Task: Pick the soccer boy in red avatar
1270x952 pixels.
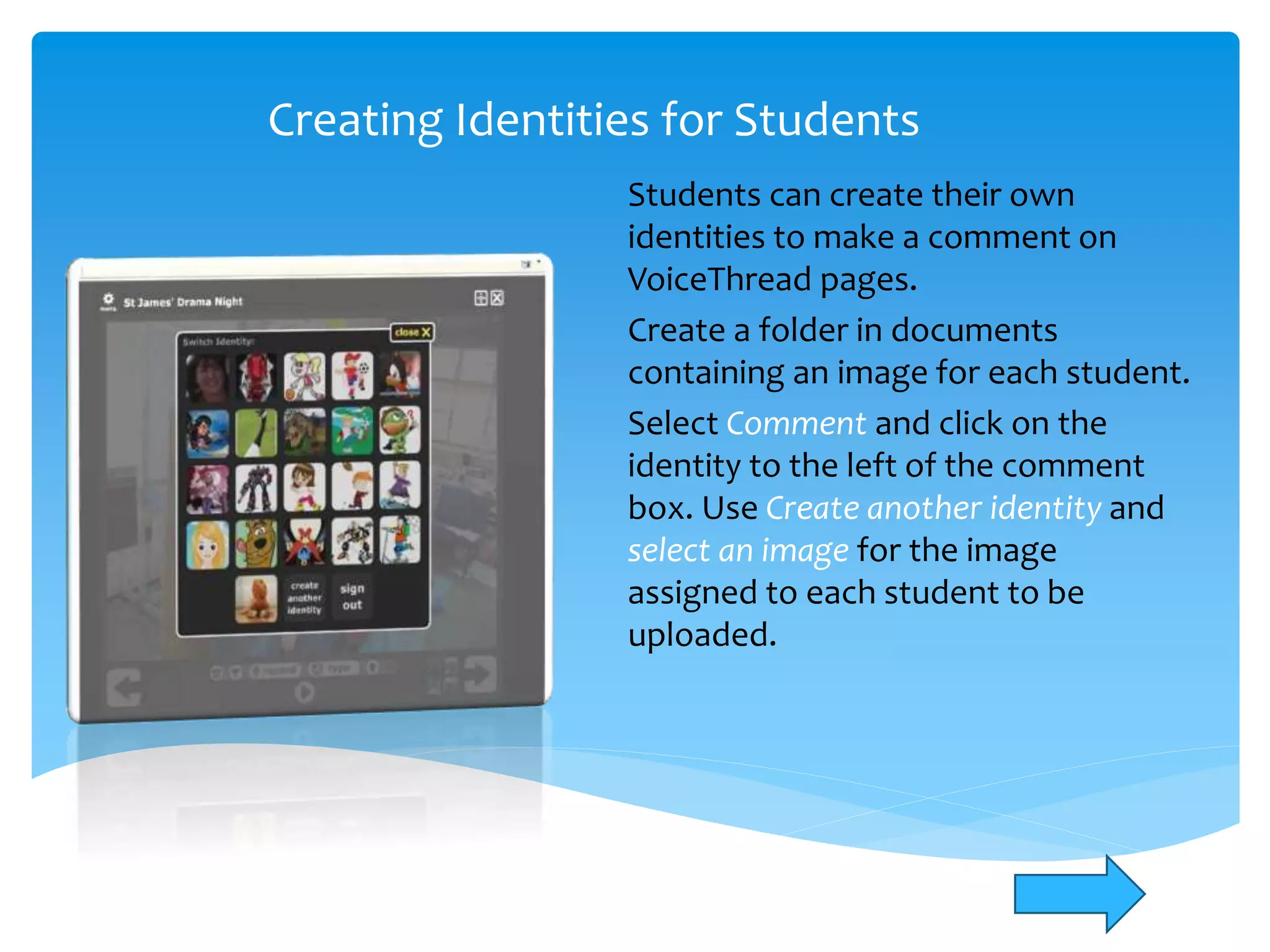Action: 352,375
